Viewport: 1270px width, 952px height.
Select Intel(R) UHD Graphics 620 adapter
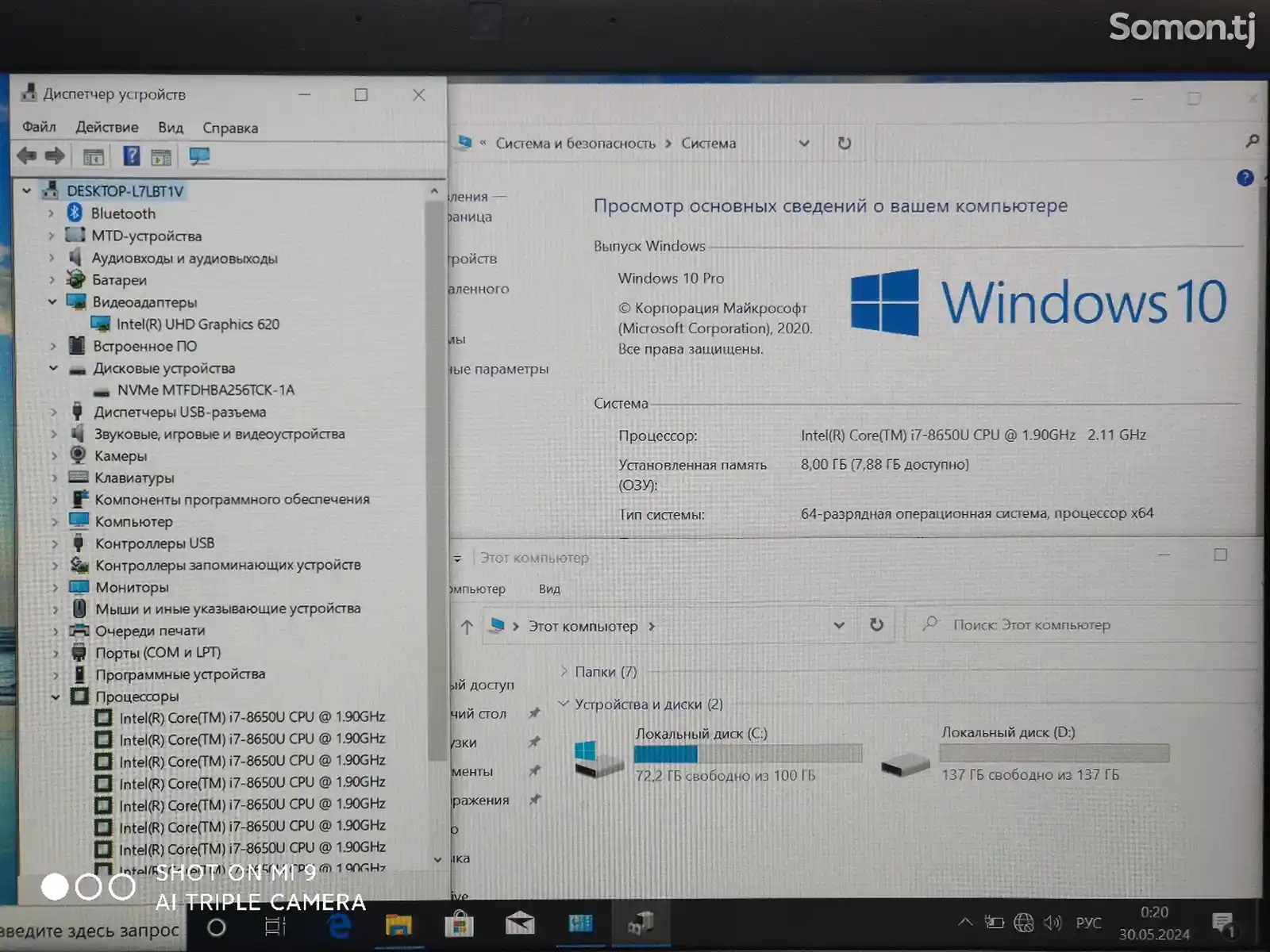198,324
